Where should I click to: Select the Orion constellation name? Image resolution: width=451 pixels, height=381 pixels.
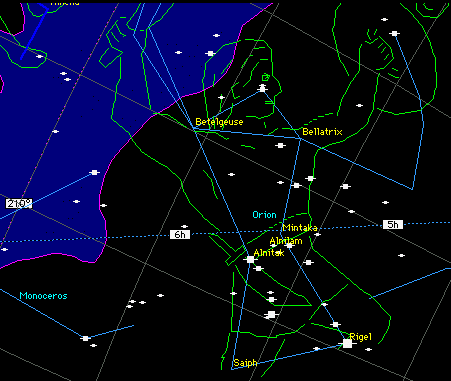pos(264,215)
